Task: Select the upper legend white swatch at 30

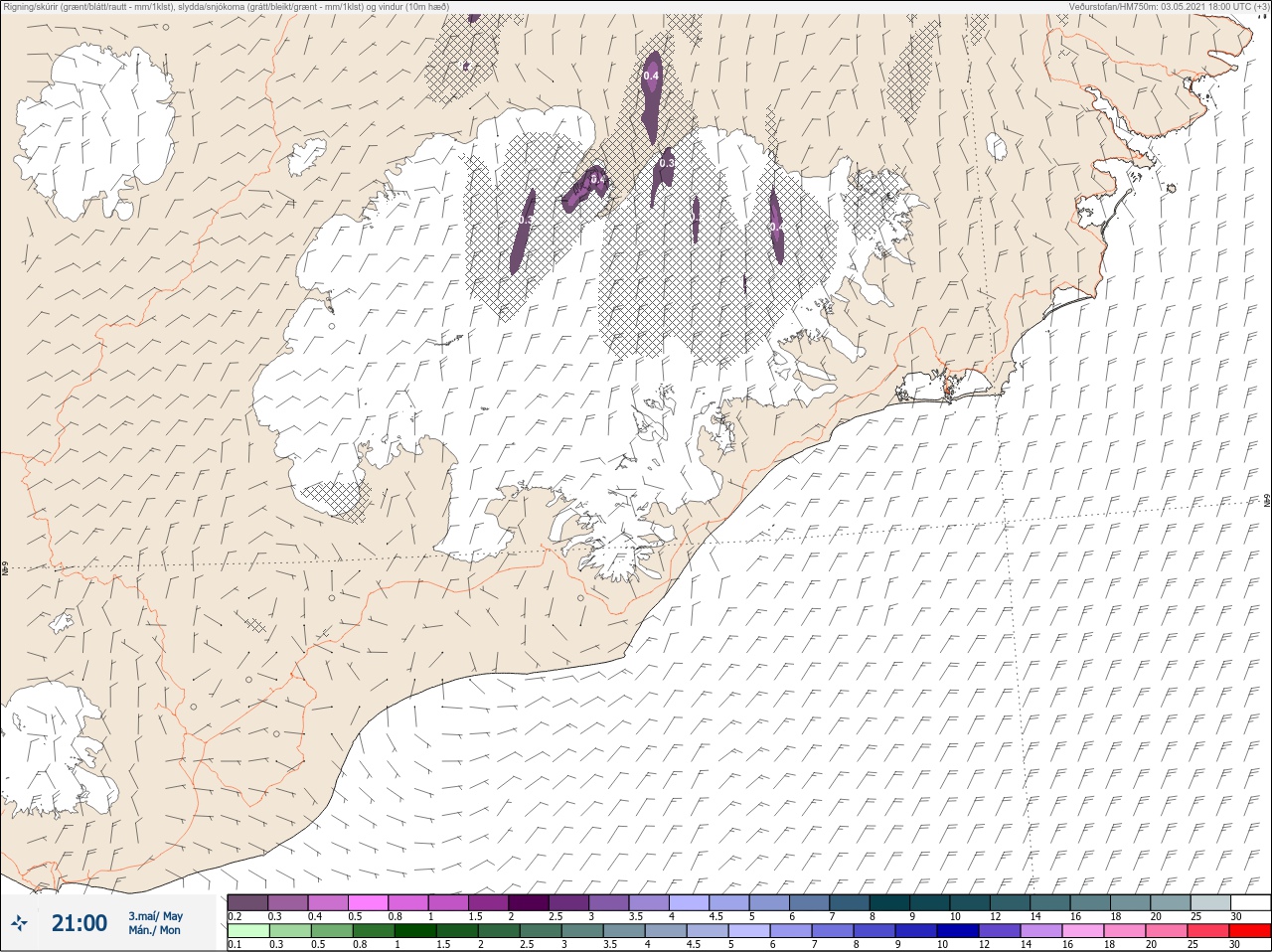Action: pos(1250,902)
